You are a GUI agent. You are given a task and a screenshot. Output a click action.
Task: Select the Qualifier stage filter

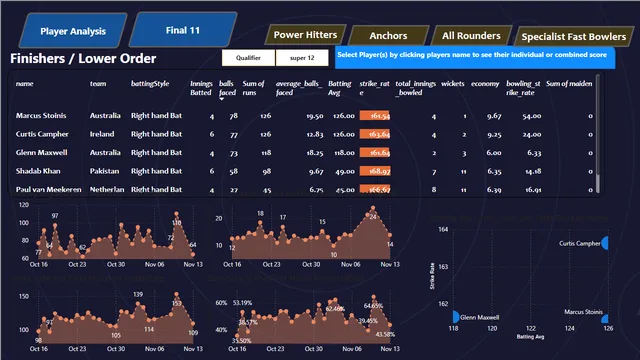pos(248,58)
